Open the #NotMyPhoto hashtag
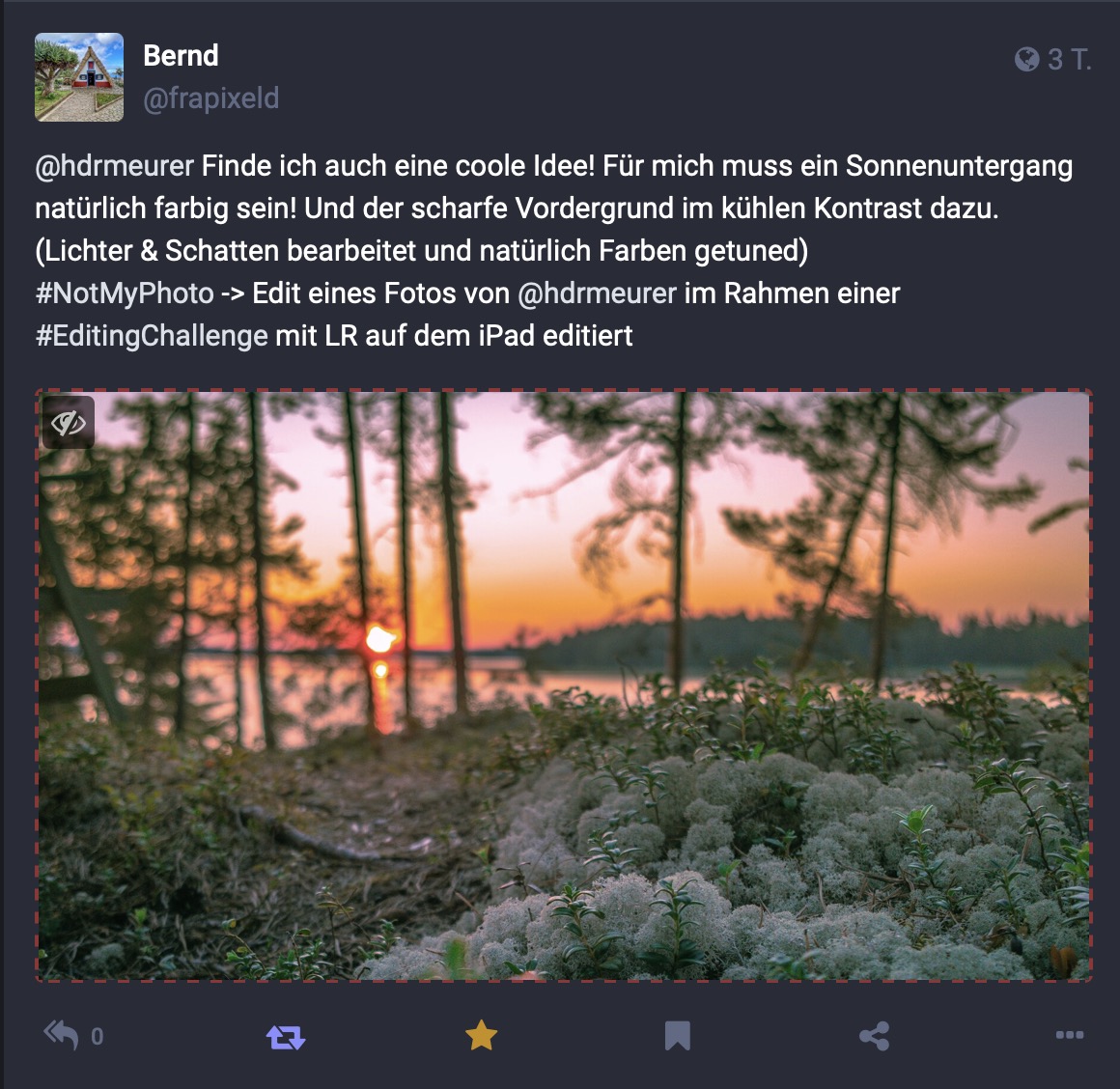The width and height of the screenshot is (1120, 1089). (125, 293)
